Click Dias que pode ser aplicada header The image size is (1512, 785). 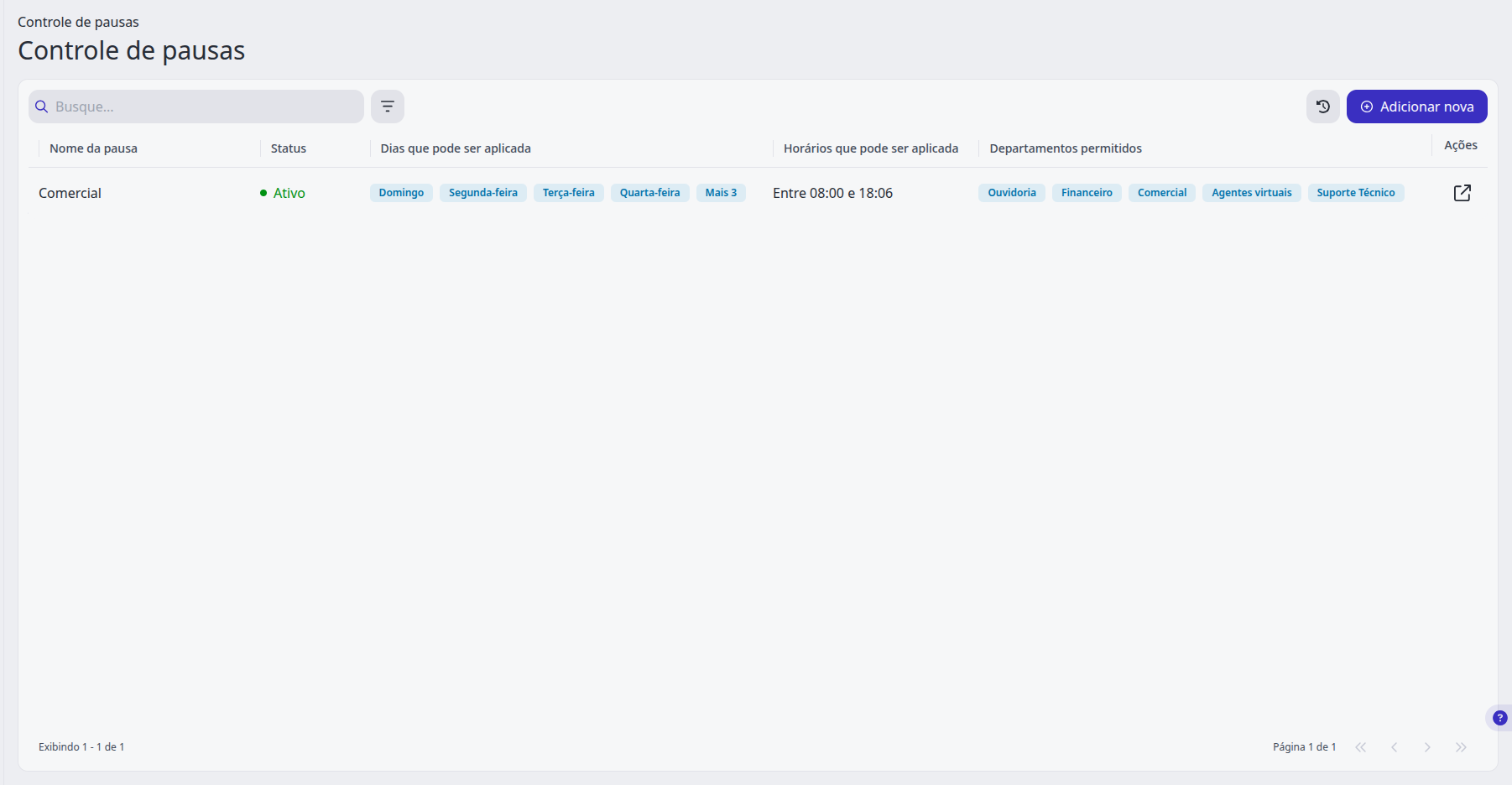coord(456,148)
